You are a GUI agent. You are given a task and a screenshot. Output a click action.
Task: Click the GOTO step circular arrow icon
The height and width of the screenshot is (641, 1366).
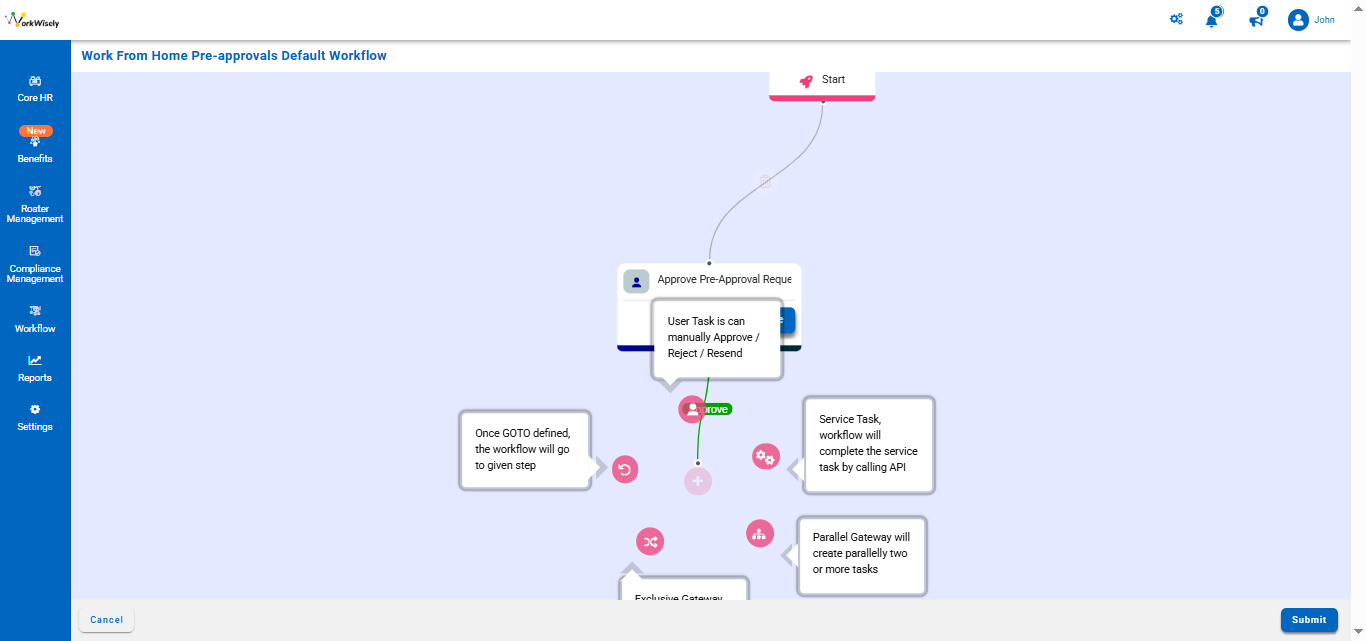point(625,469)
